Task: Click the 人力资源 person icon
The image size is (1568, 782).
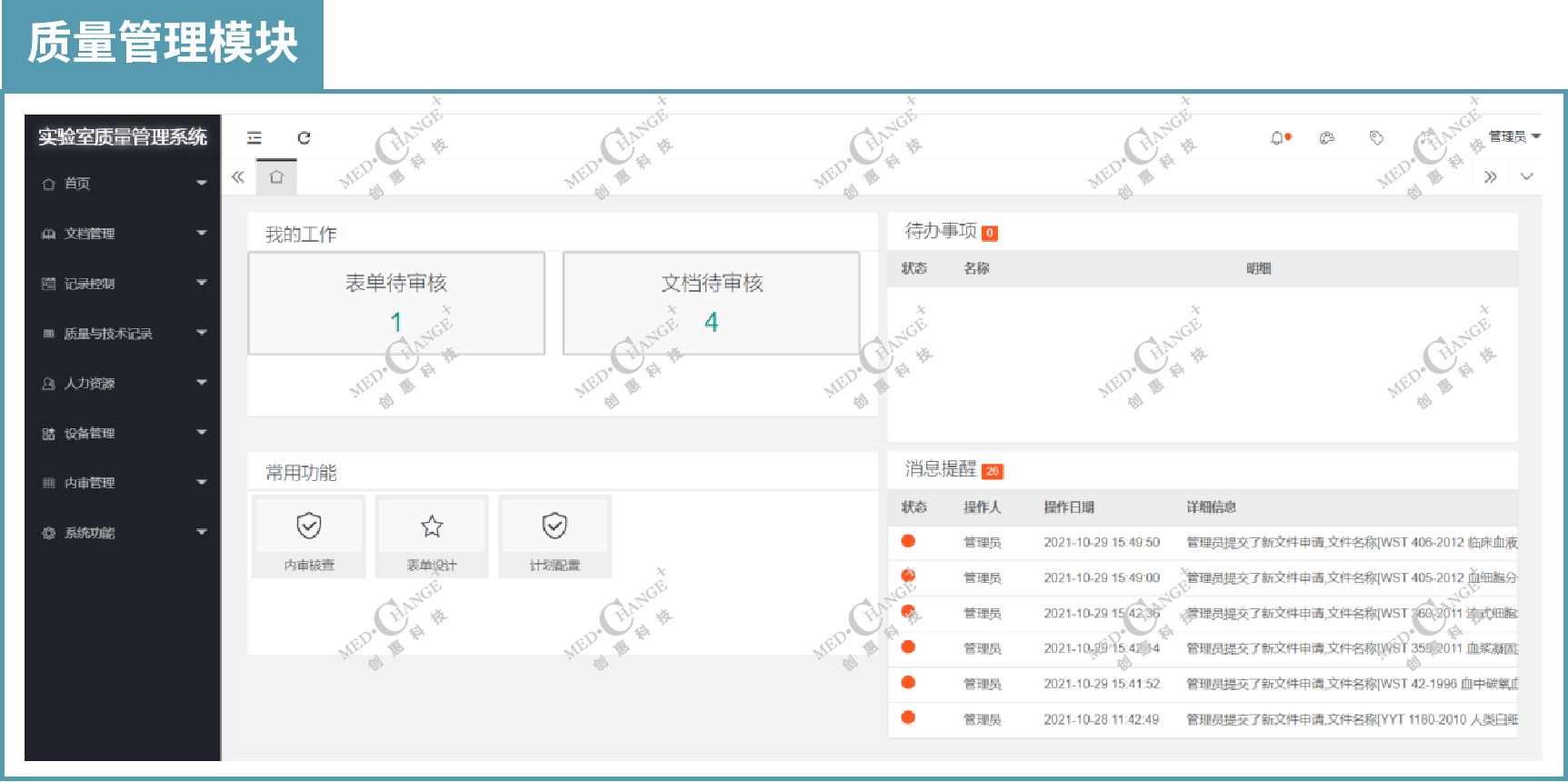Action: 49,384
